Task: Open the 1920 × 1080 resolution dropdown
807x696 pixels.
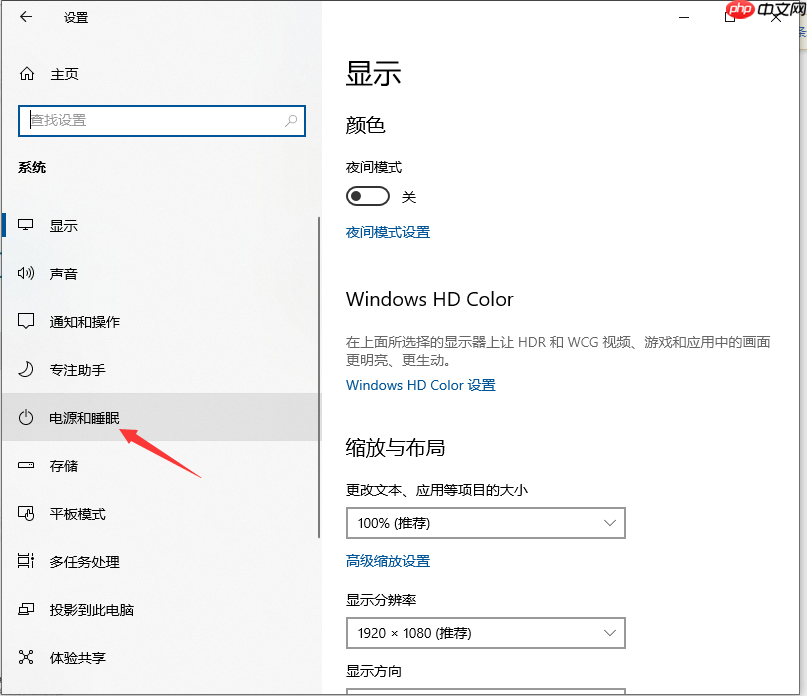Action: pyautogui.click(x=485, y=633)
